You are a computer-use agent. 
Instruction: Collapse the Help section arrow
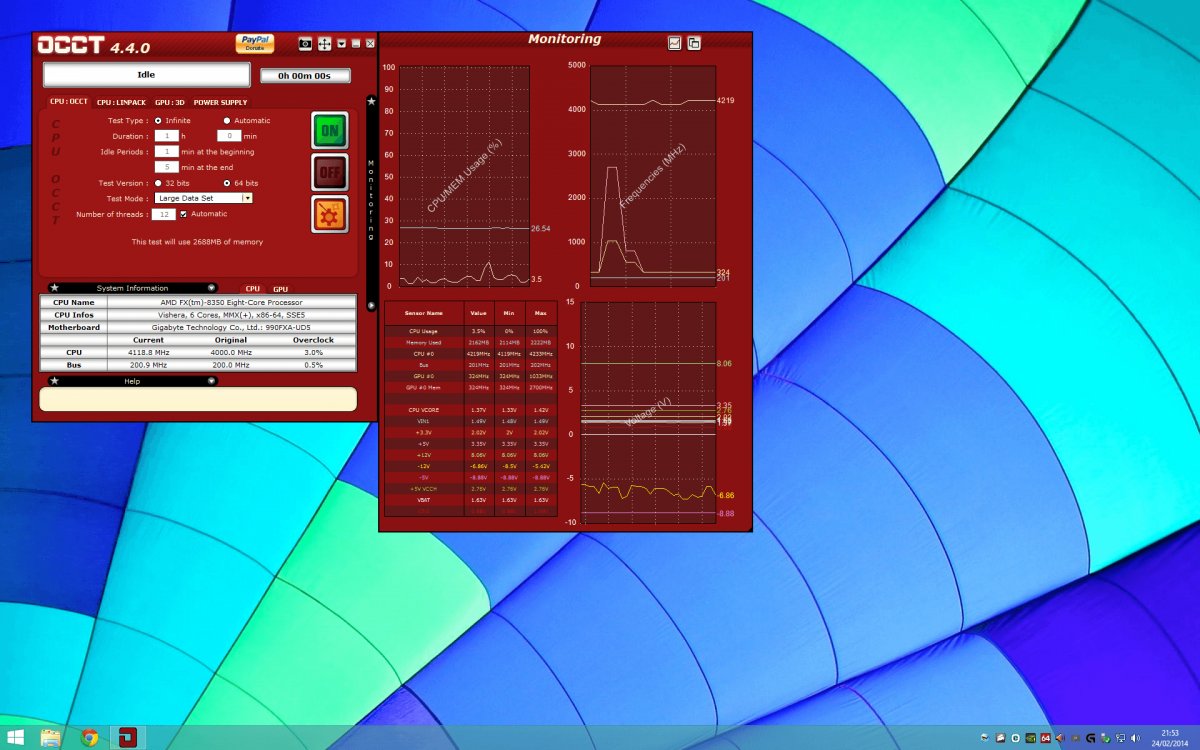point(211,381)
